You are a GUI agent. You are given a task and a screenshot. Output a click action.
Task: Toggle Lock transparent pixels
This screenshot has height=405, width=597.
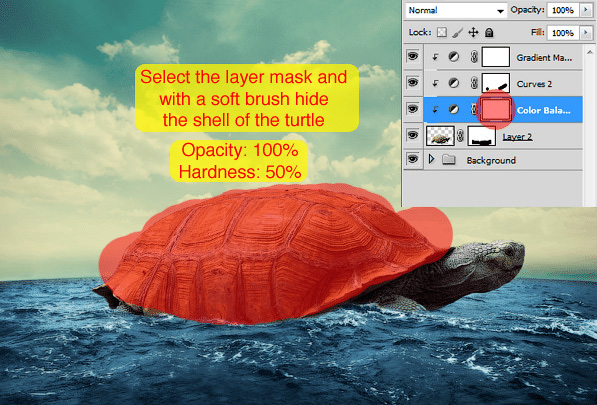[x=442, y=32]
